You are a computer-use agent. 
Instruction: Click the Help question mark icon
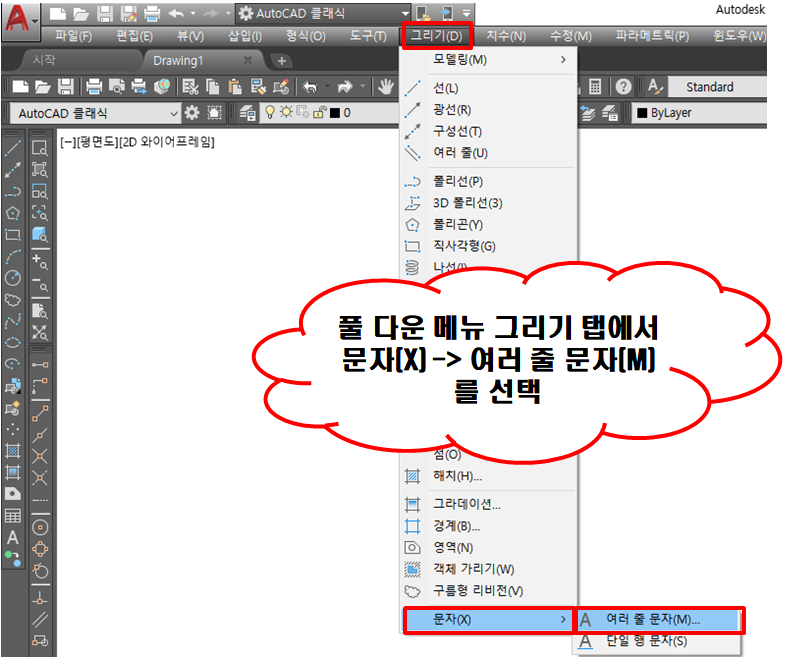[x=624, y=87]
